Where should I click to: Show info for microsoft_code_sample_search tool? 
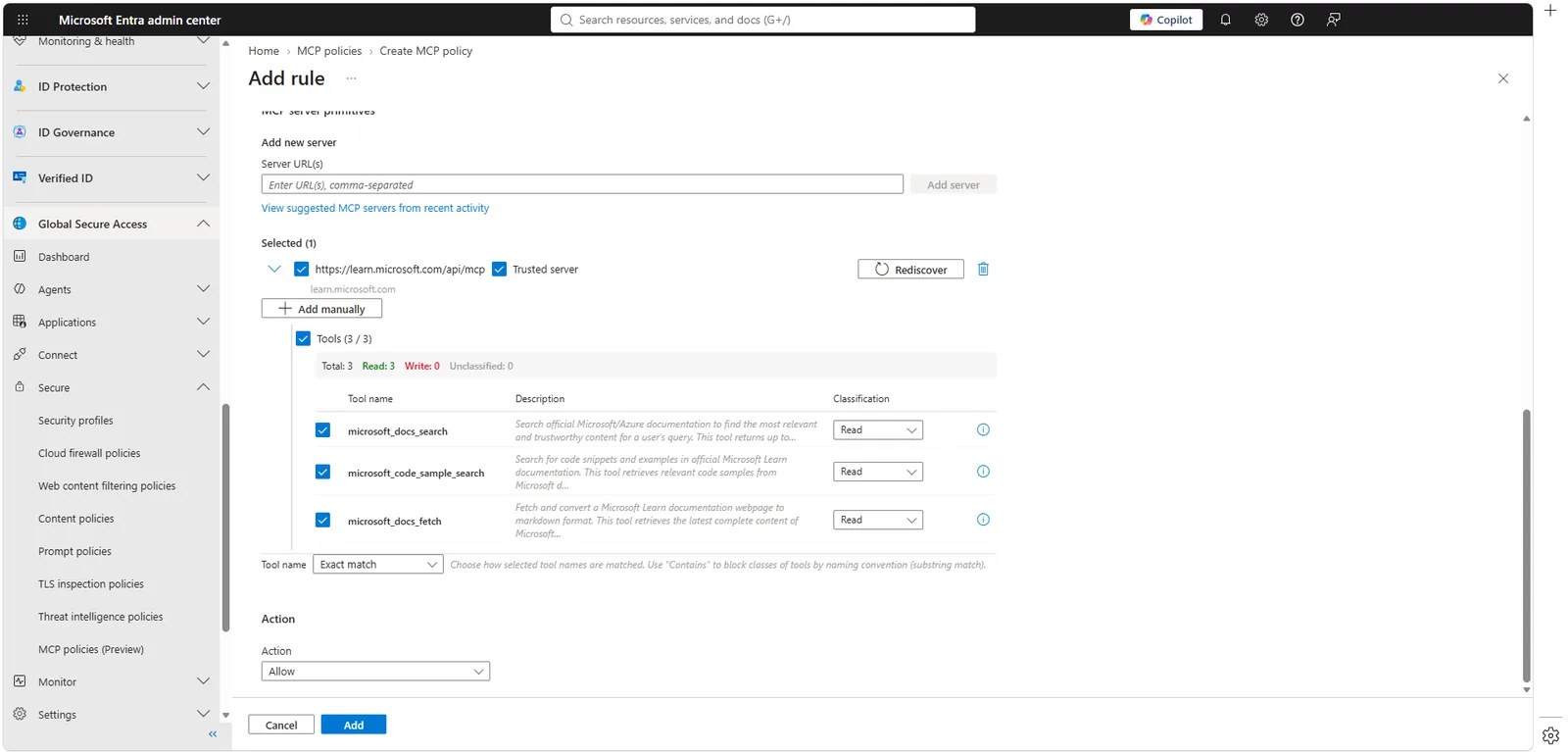983,472
